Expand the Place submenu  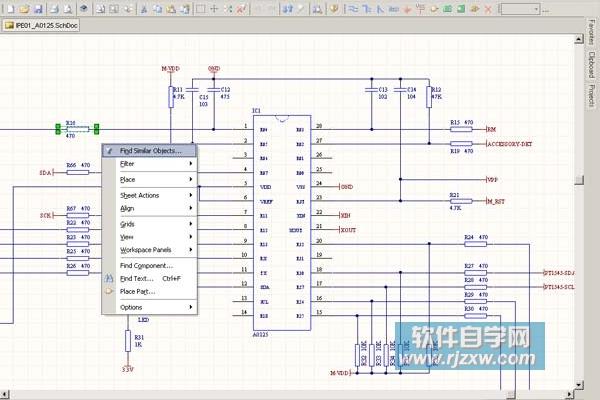[x=150, y=179]
